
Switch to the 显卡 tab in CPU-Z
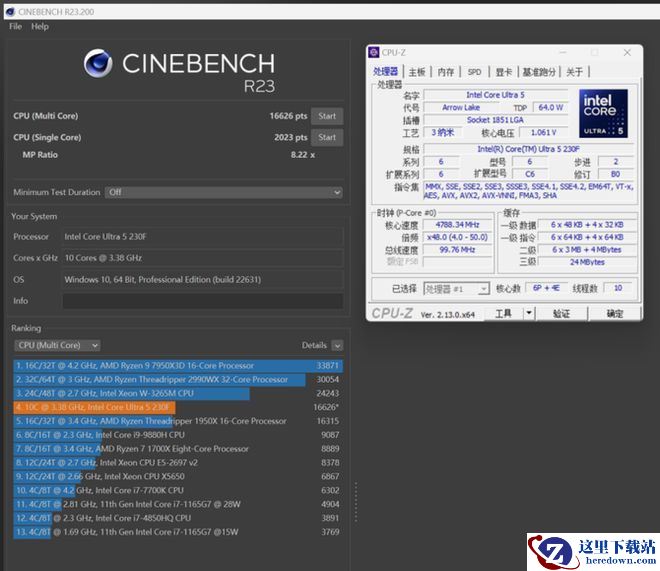point(503,72)
